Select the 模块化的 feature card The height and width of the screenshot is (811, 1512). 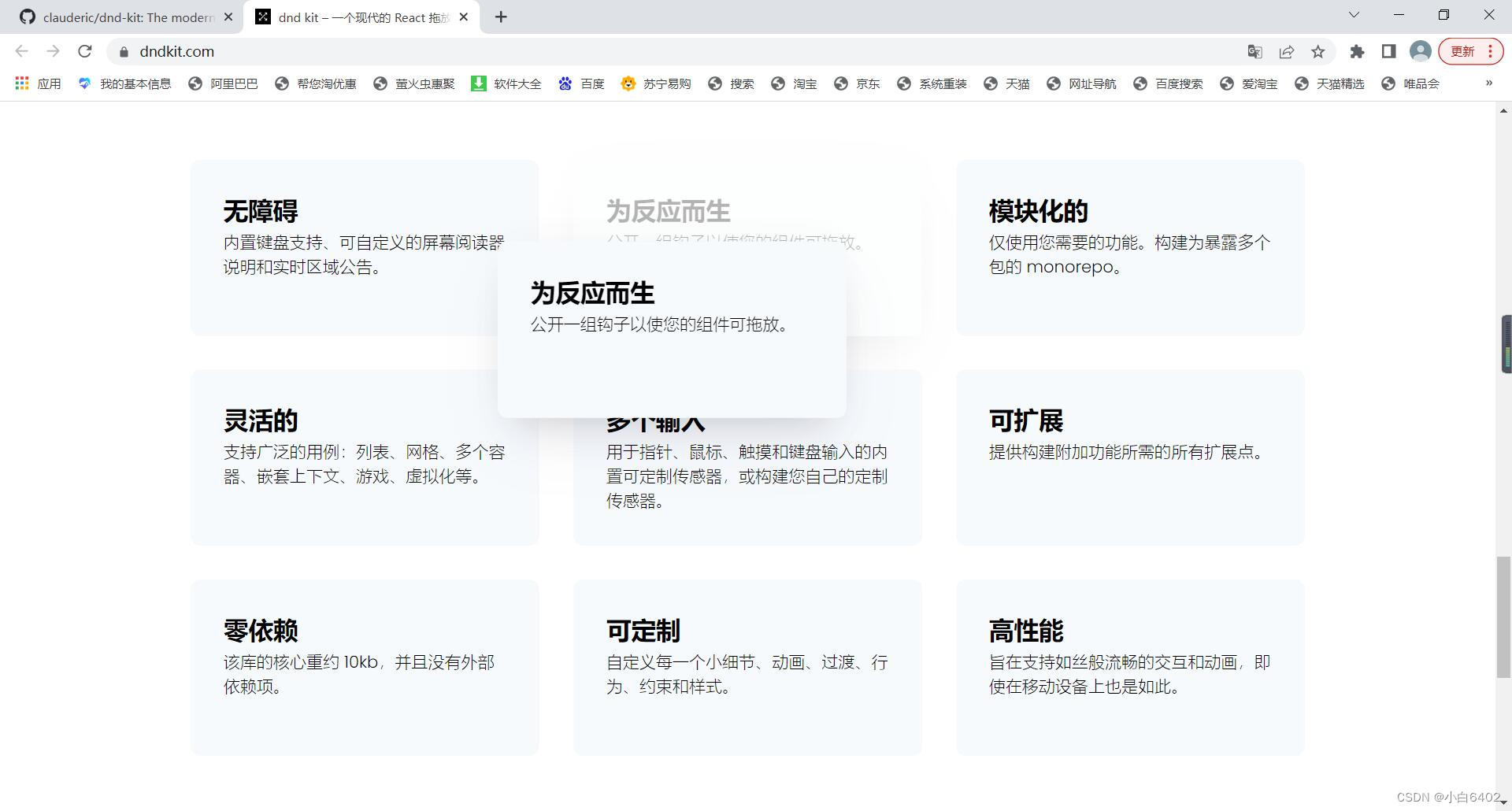1130,248
